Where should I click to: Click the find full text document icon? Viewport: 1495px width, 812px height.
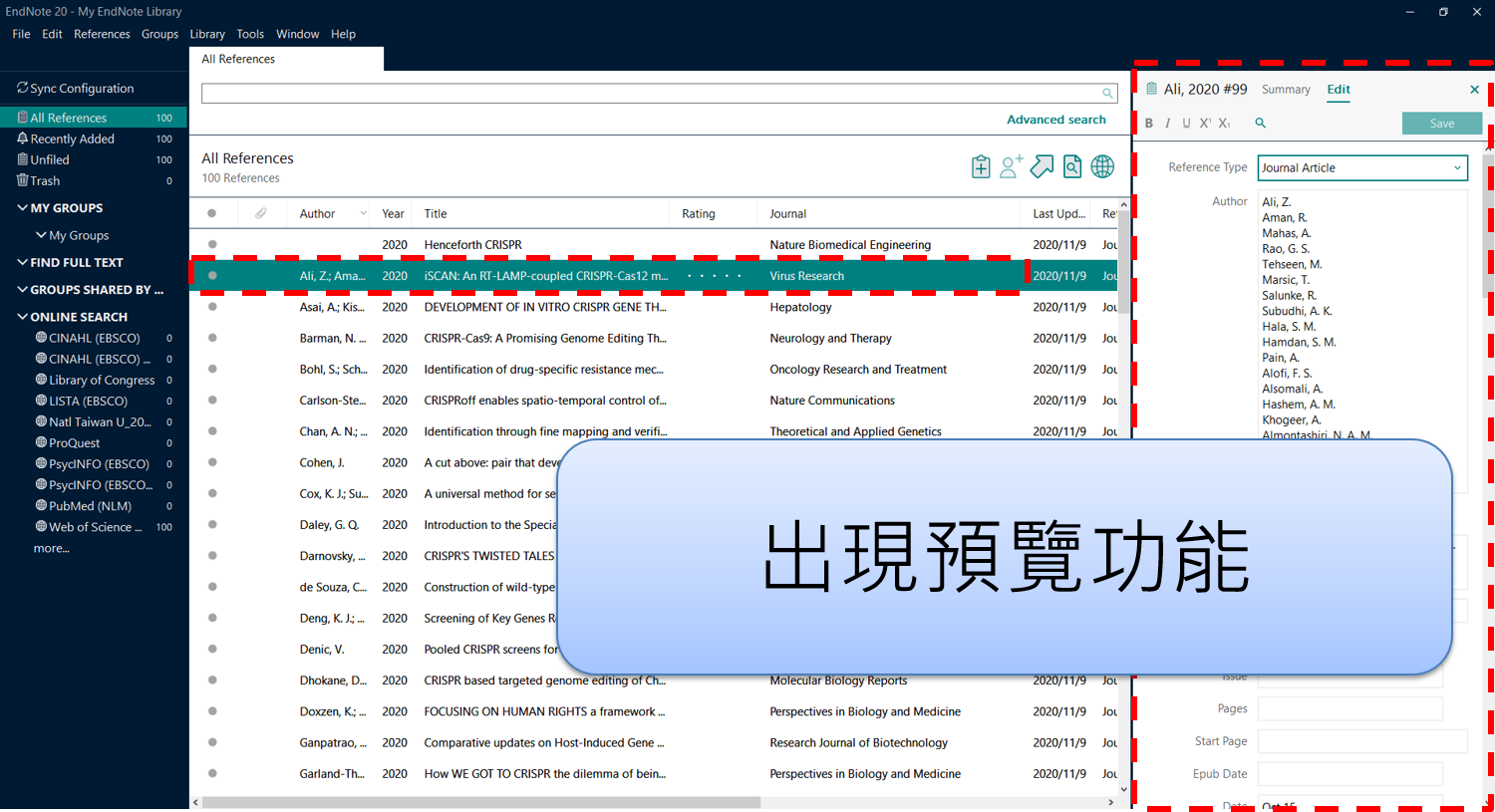pos(1072,166)
